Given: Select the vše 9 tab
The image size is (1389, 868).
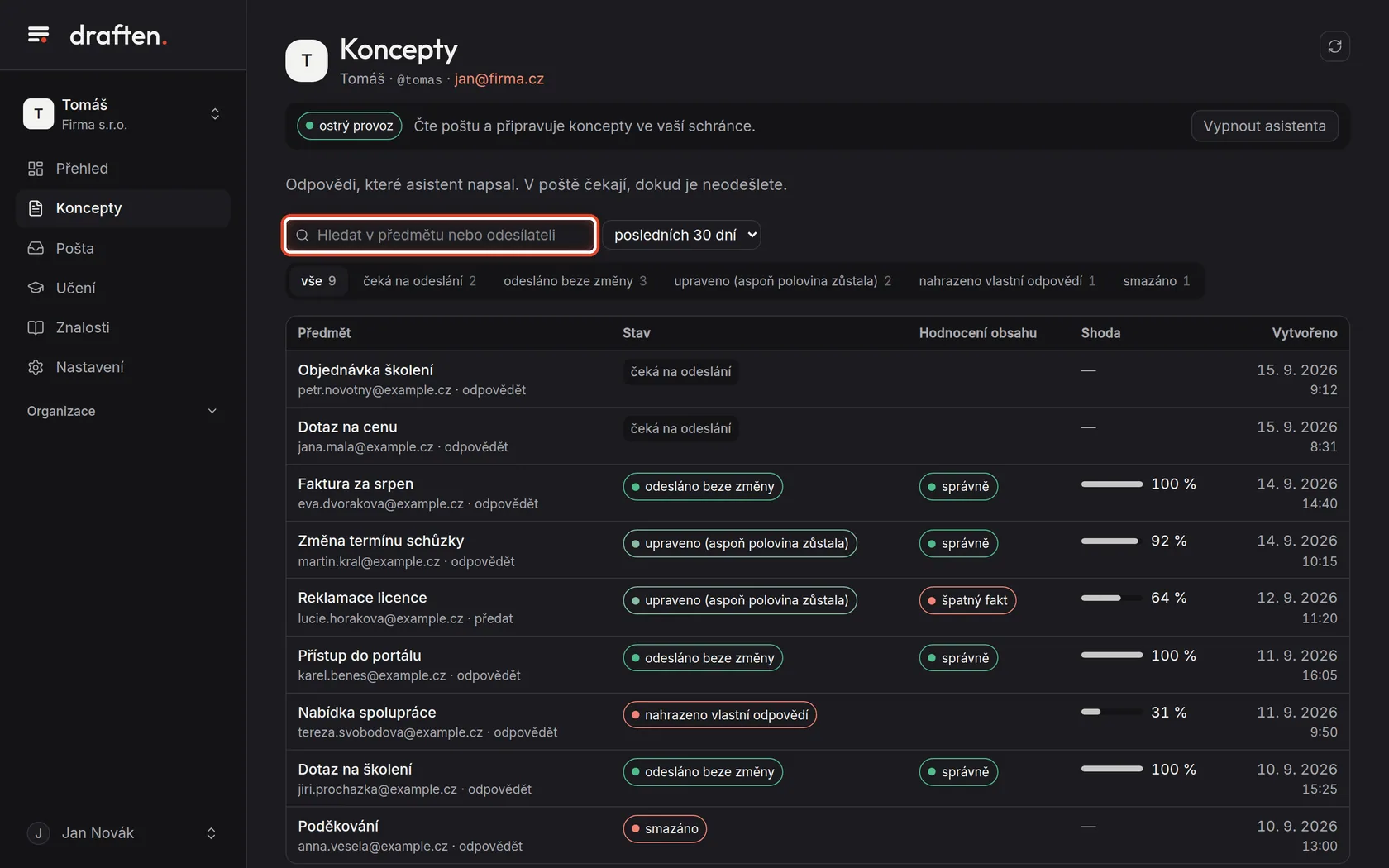Looking at the screenshot, I should [x=318, y=281].
